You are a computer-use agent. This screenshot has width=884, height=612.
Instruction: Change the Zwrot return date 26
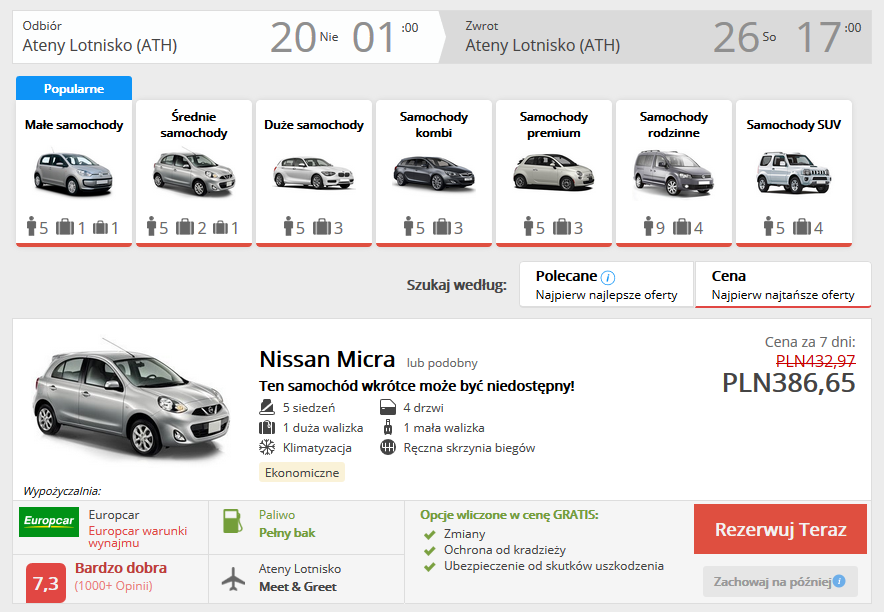click(x=737, y=38)
